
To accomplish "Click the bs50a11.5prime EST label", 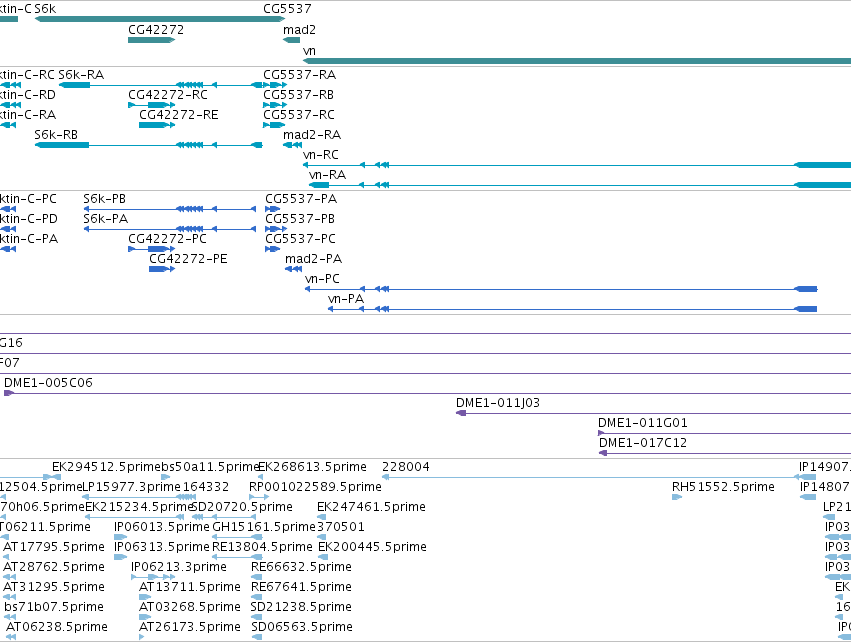I will (x=210, y=467).
